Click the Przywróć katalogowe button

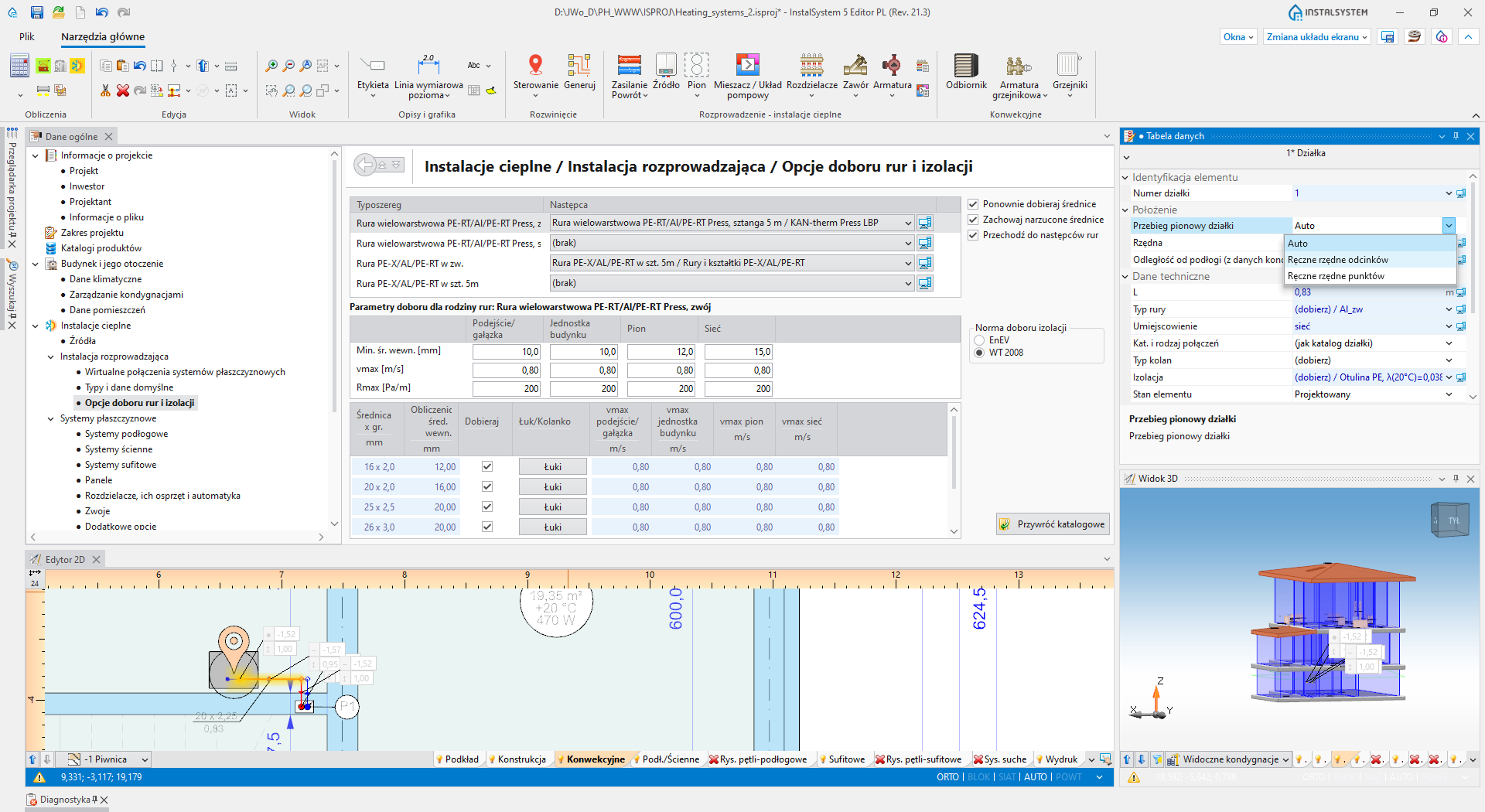(x=1053, y=524)
